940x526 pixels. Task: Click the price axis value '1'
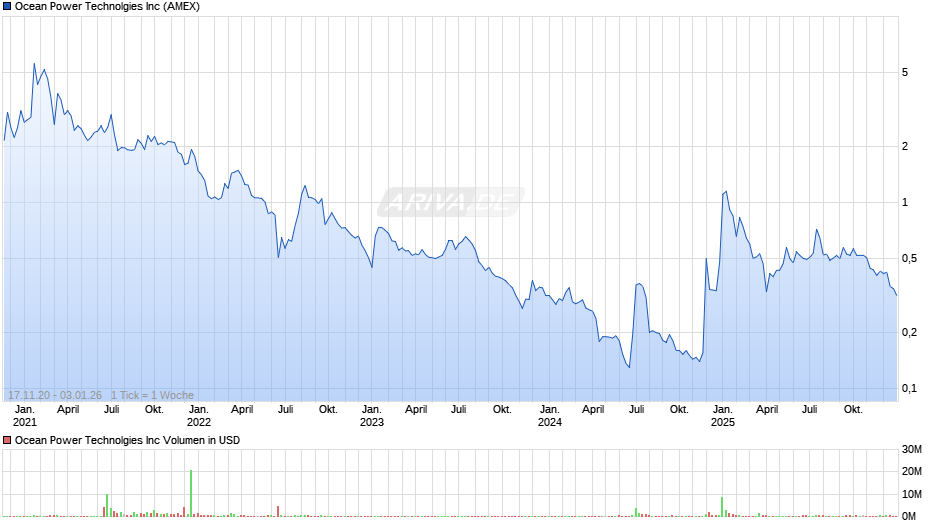tap(905, 203)
